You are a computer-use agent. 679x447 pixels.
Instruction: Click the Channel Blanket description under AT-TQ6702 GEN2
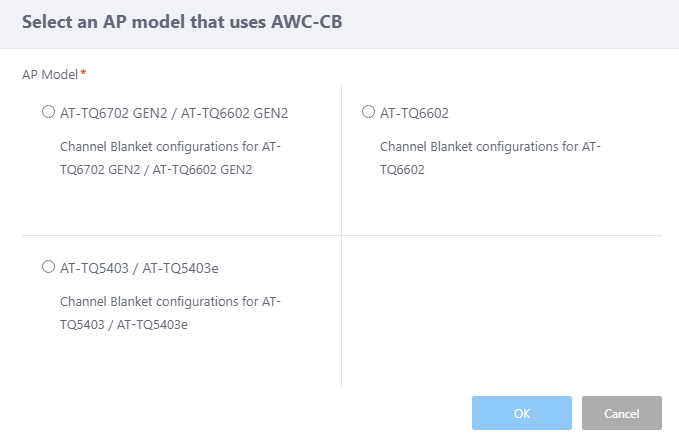click(170, 158)
